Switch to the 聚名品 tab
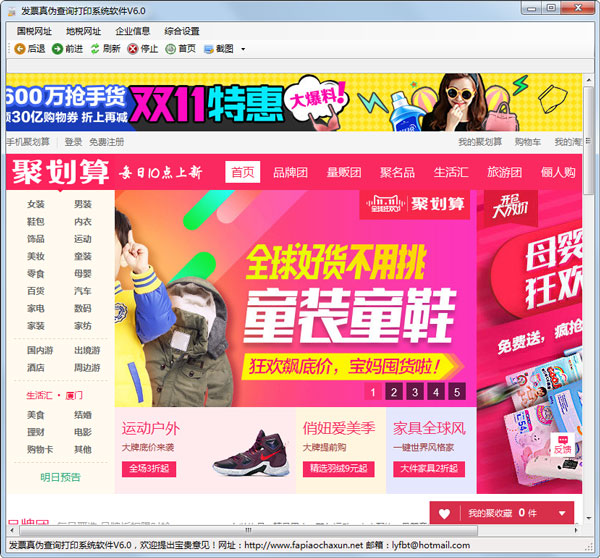This screenshot has height=558, width=600. pos(397,173)
